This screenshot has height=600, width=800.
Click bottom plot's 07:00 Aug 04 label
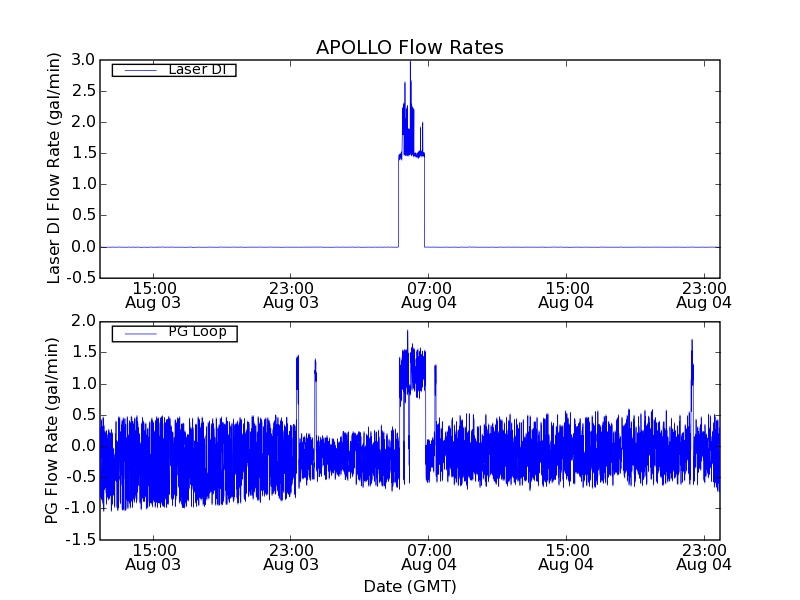[429, 558]
